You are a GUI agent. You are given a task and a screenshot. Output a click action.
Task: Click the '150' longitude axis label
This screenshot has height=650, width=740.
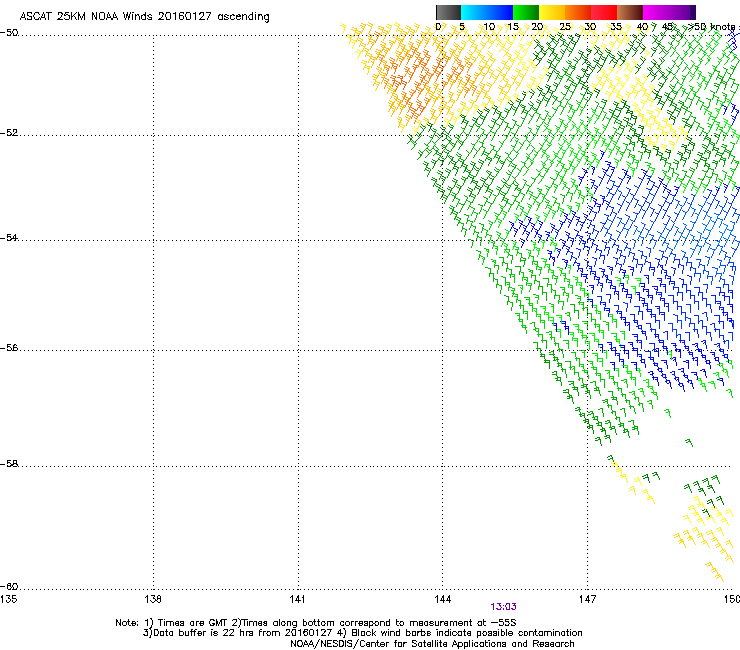click(x=732, y=599)
